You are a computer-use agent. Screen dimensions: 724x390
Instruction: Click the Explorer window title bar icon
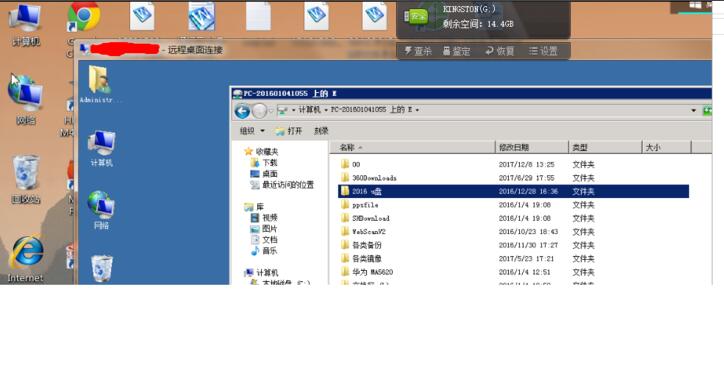(237, 94)
